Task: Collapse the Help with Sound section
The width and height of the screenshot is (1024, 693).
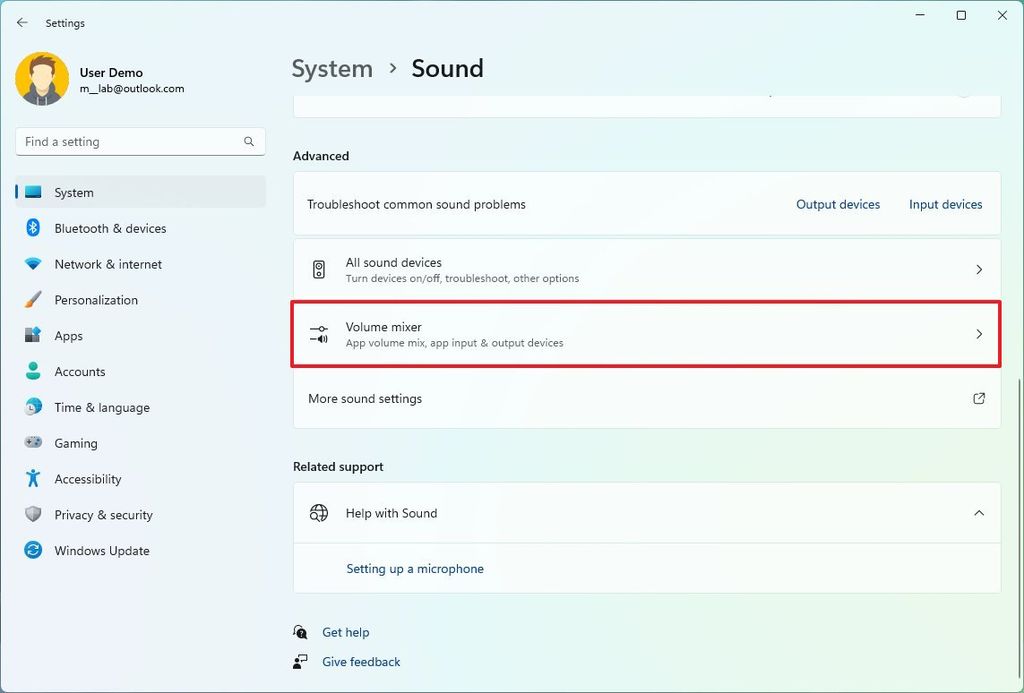Action: [979, 513]
